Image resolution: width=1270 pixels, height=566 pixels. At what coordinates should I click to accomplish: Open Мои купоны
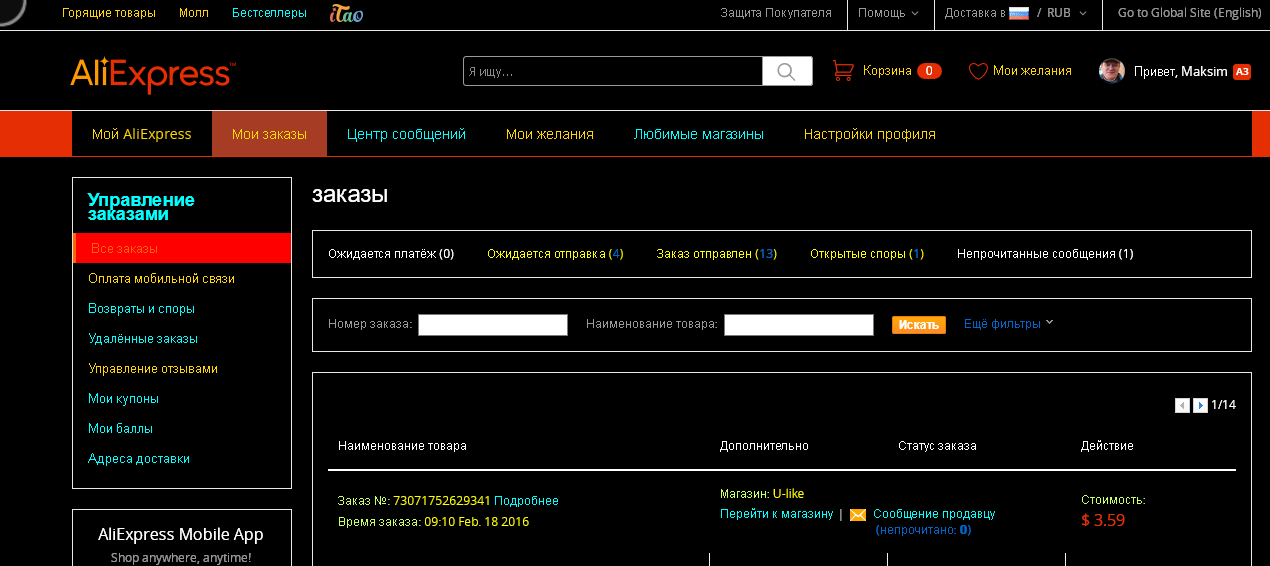pos(123,399)
